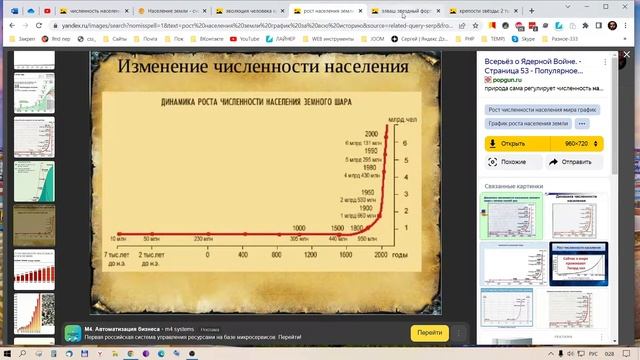Open the 'Закреп' bookmarks folder
The image size is (640, 360).
pos(22,39)
